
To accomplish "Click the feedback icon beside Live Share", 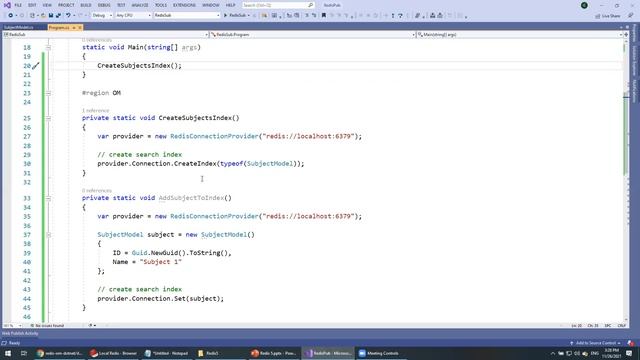I will 631,16.
